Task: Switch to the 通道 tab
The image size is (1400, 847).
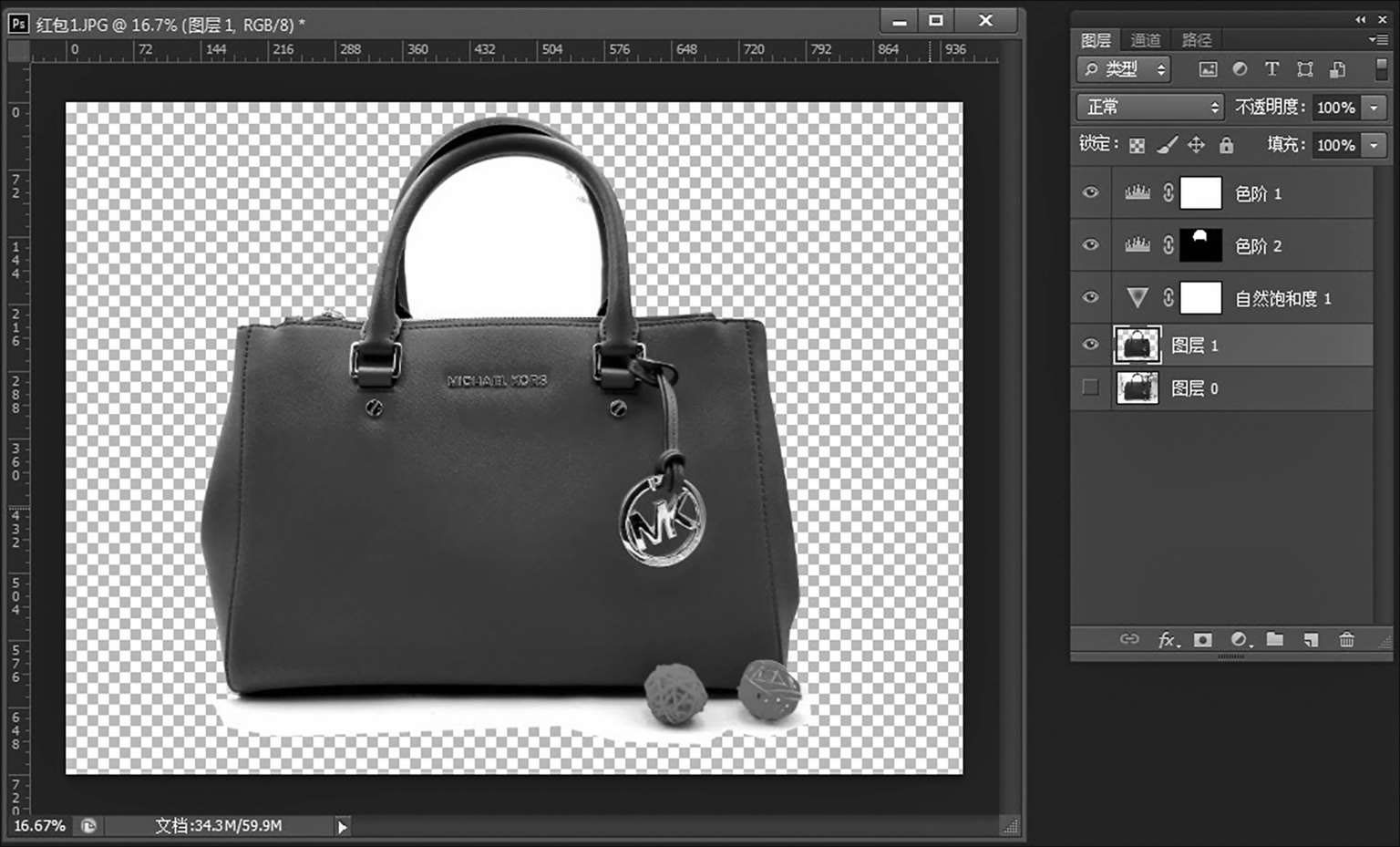Action: point(1146,40)
